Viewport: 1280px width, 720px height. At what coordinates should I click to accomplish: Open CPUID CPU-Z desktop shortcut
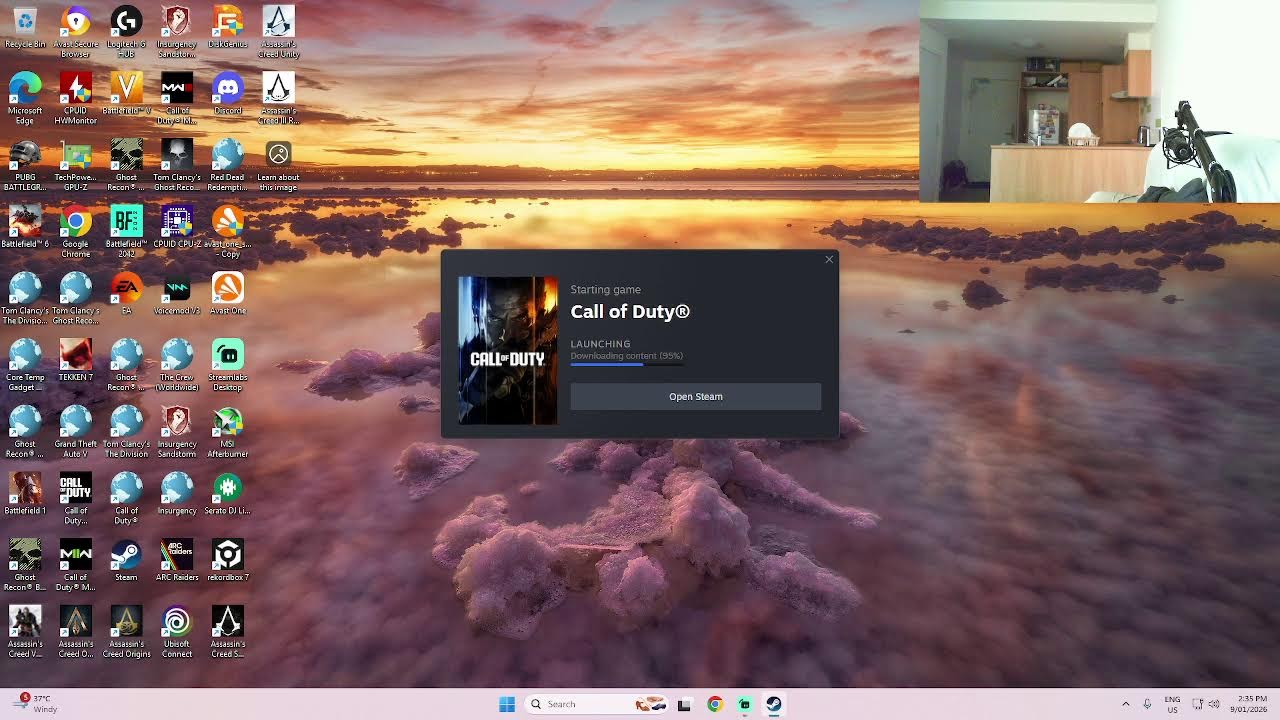(177, 227)
